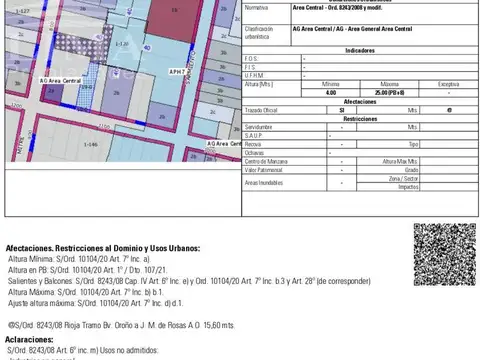Click the dark red parcel labeled 19
The height and width of the screenshot is (360, 480).
click(173, 19)
